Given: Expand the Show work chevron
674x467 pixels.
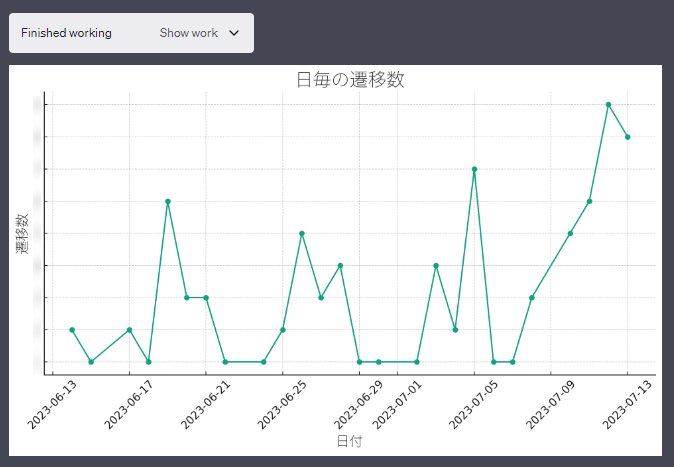Looking at the screenshot, I should pyautogui.click(x=234, y=33).
